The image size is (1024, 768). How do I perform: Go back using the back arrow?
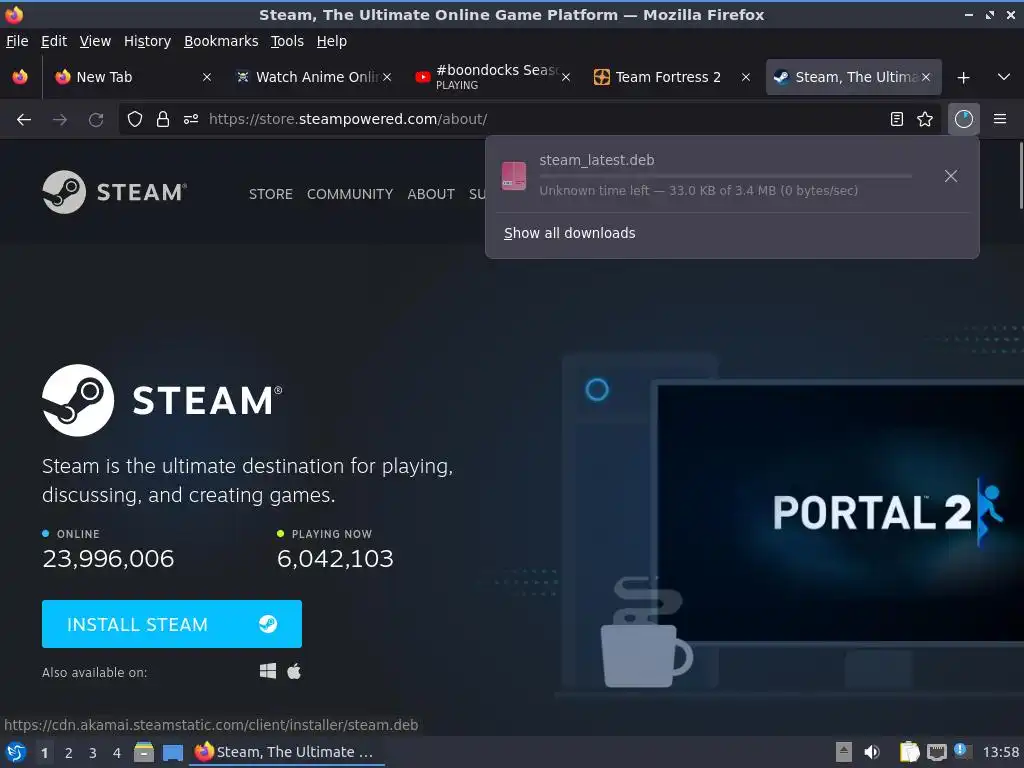point(24,120)
